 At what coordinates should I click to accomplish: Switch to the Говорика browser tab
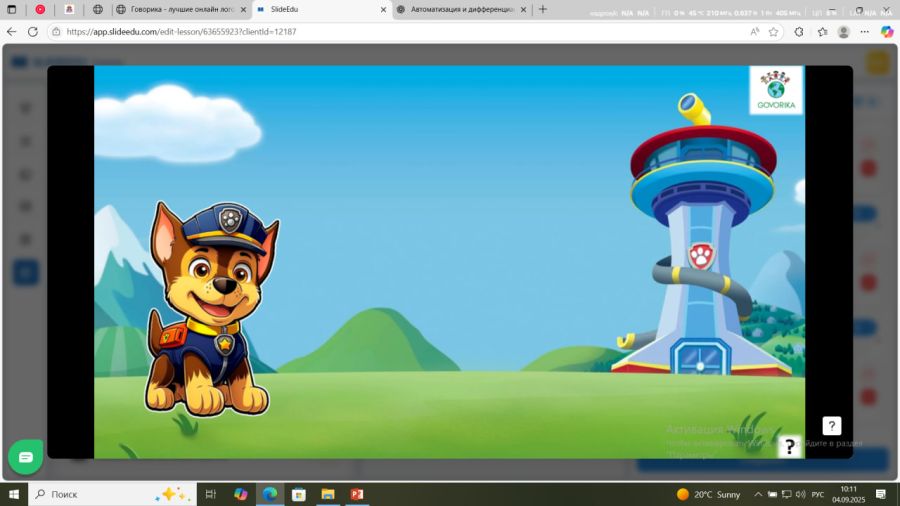coord(181,9)
